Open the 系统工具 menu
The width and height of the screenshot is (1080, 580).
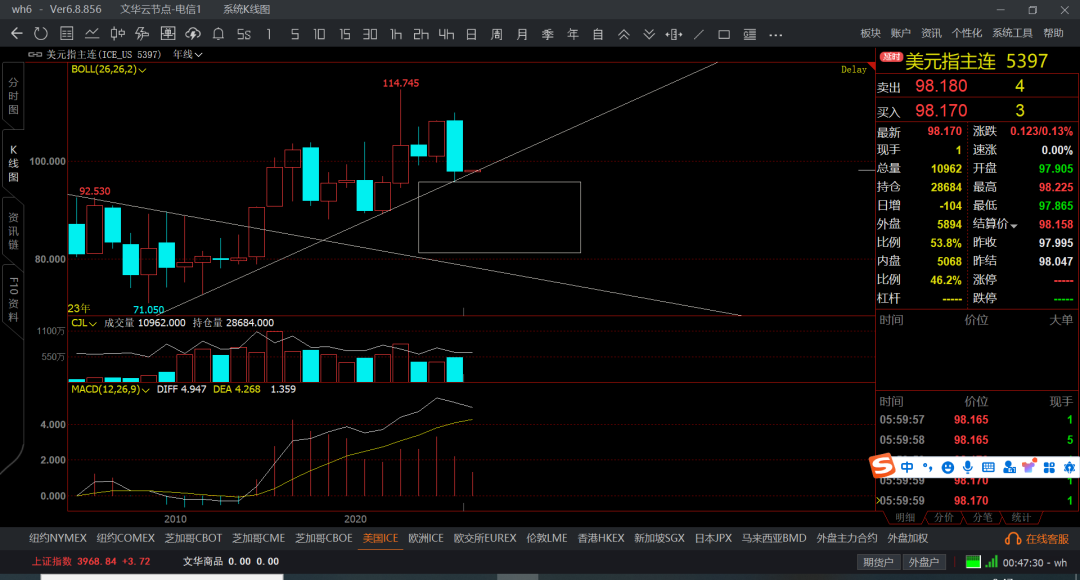click(1012, 33)
